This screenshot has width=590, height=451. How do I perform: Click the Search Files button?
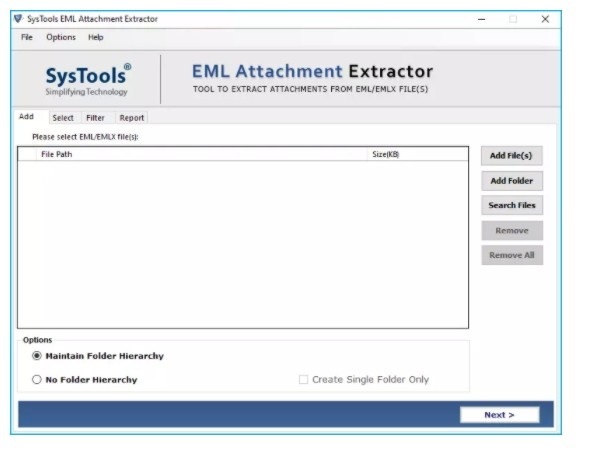(x=512, y=205)
